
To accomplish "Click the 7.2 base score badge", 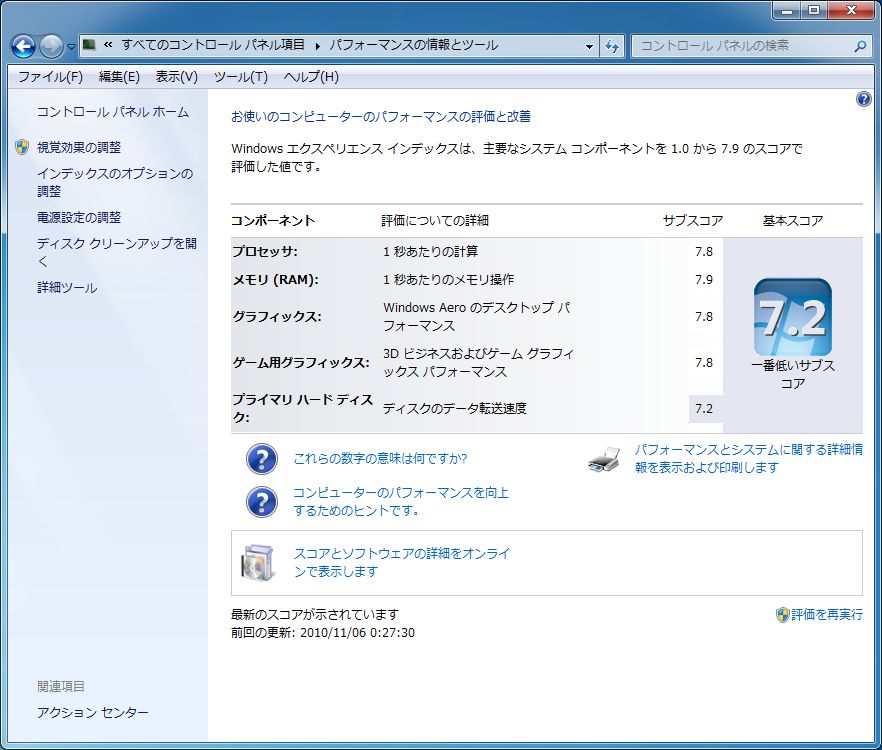I will tap(793, 317).
